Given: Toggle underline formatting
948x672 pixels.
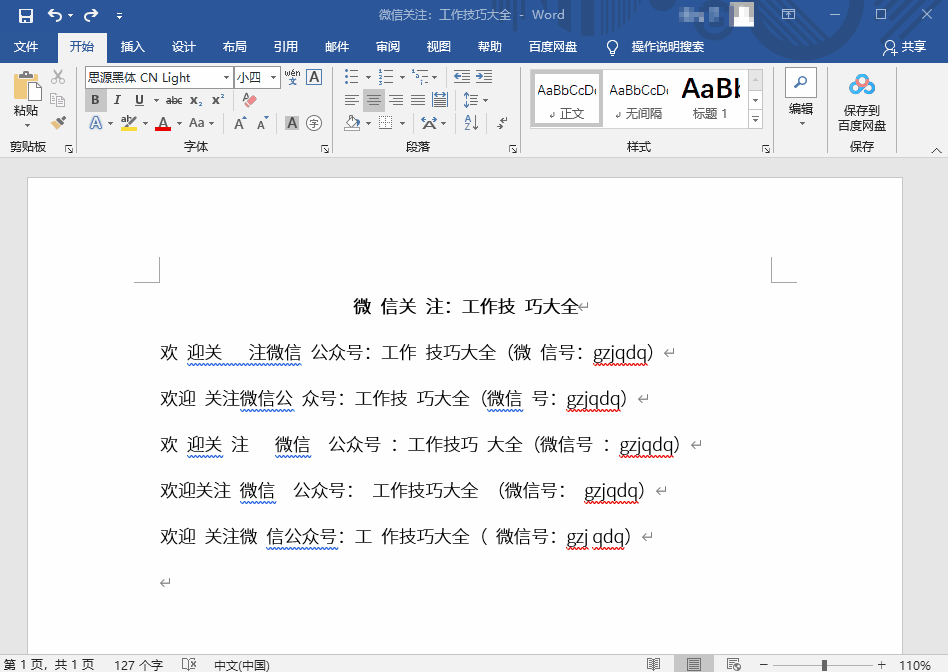Looking at the screenshot, I should point(139,100).
